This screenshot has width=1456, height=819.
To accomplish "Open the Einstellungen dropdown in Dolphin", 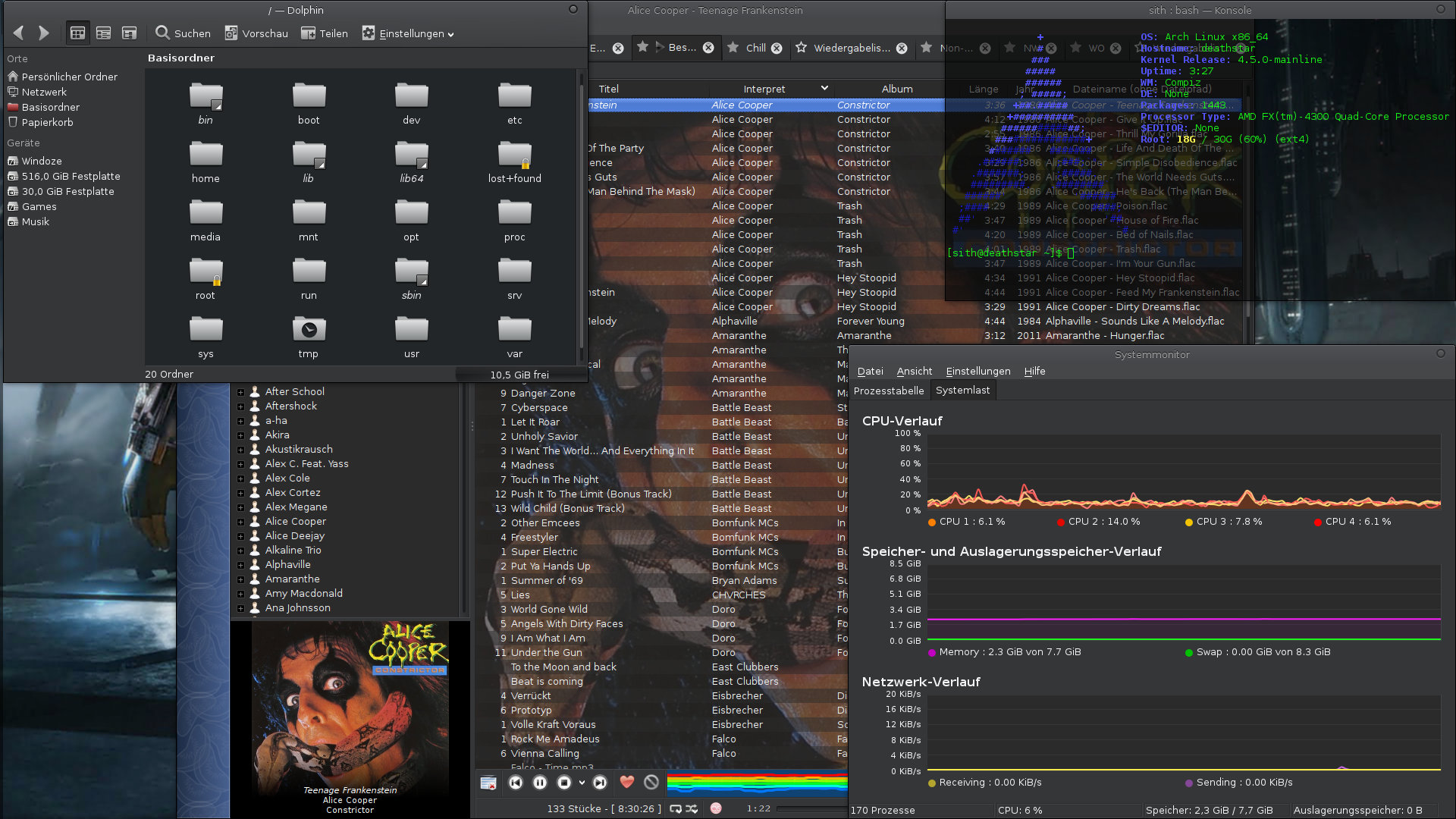I will click(409, 33).
